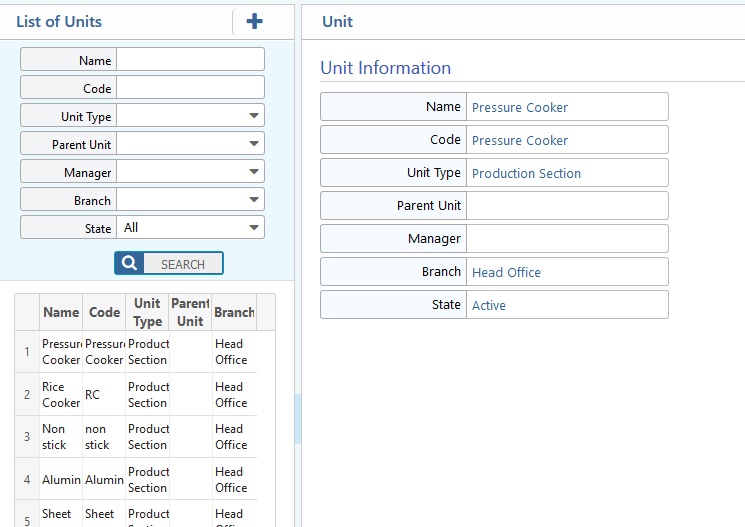The image size is (745, 527).
Task: Sort by the Name column header
Action: click(61, 312)
